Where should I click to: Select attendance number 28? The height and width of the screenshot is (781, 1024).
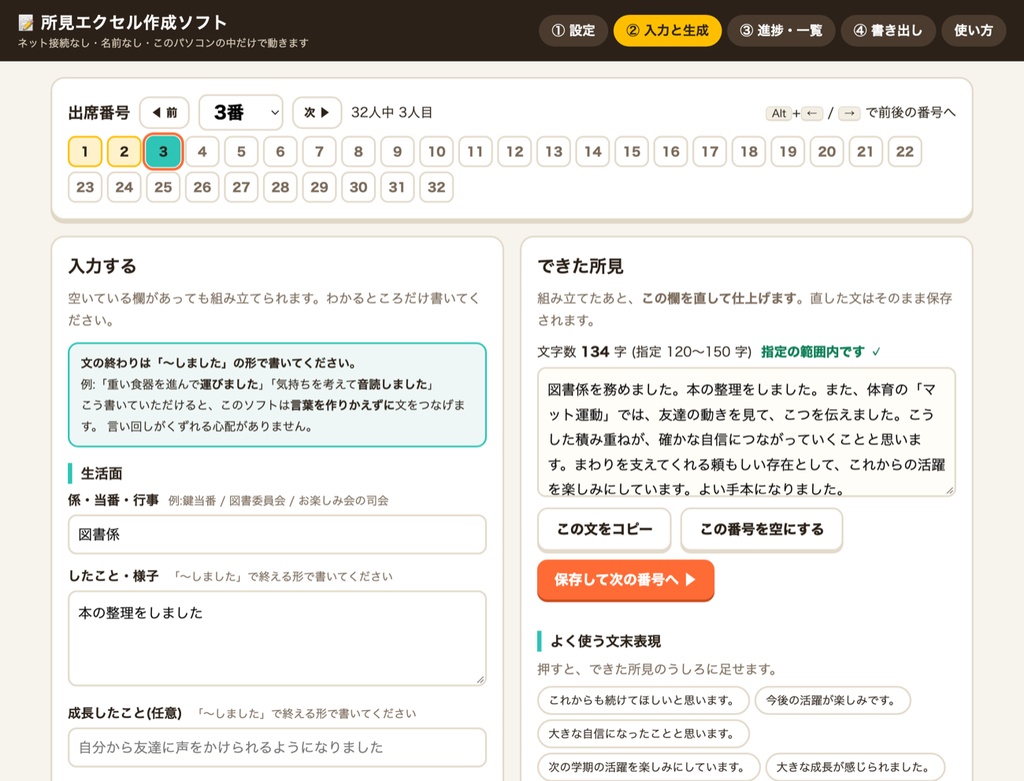coord(280,187)
